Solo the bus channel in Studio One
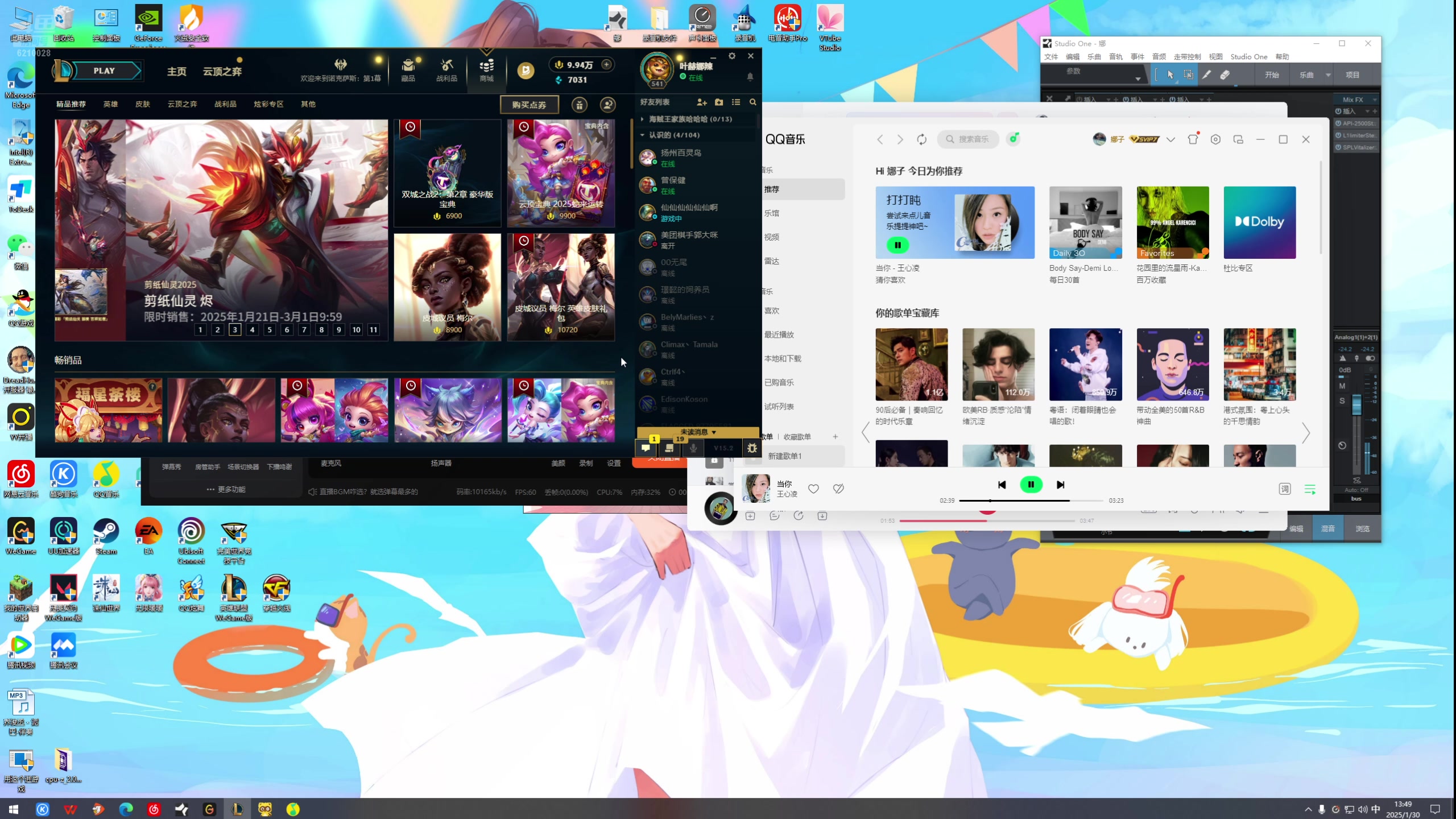 1342,401
